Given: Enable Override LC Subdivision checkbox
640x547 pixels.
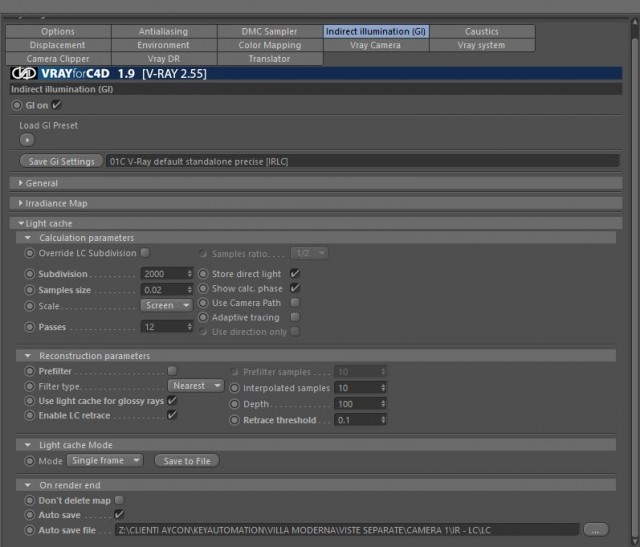Looking at the screenshot, I should [145, 253].
